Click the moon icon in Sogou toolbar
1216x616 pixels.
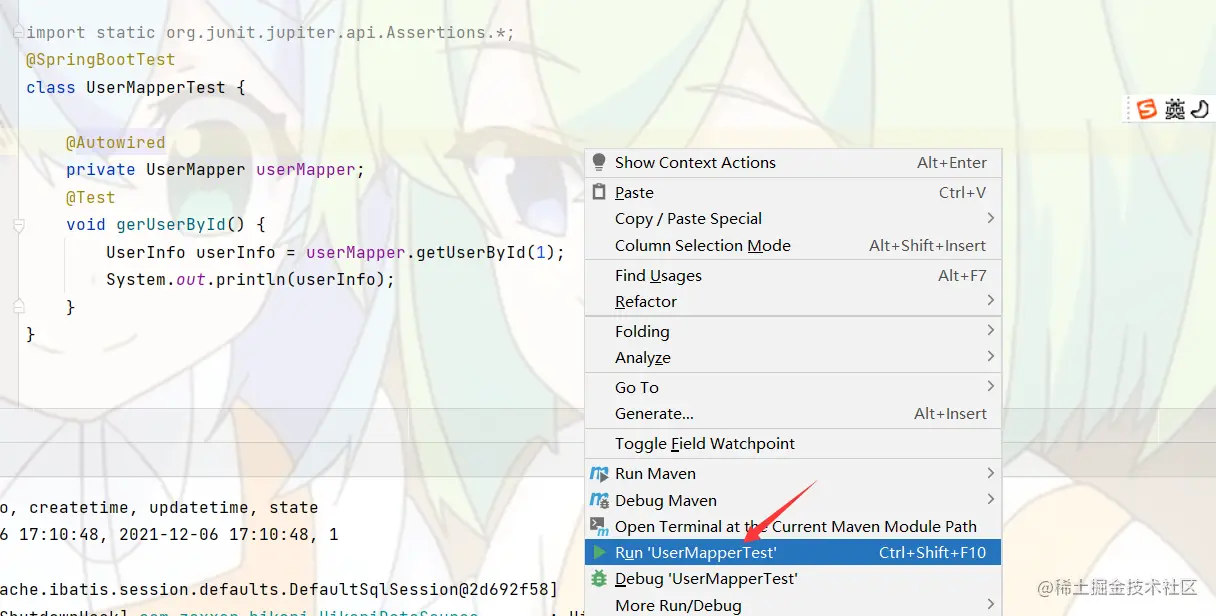click(1200, 109)
